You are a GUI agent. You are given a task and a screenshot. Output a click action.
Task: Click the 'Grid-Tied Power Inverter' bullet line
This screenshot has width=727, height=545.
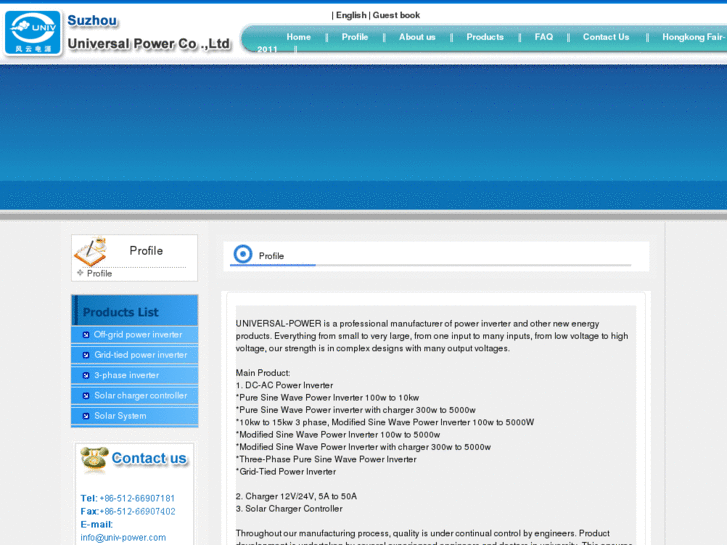pos(286,472)
